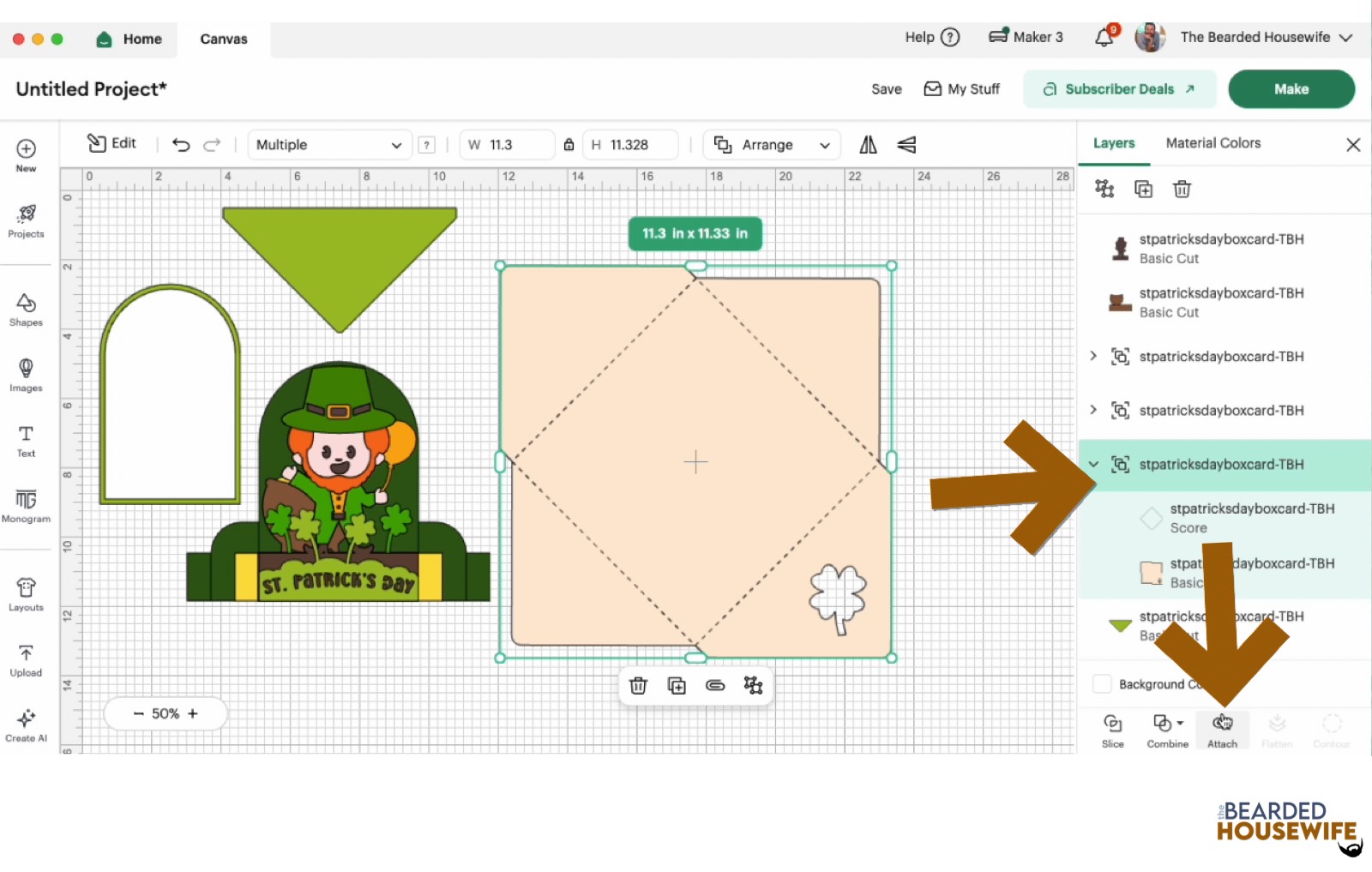The height and width of the screenshot is (872, 1372).
Task: Open the Images library
Action: point(26,375)
